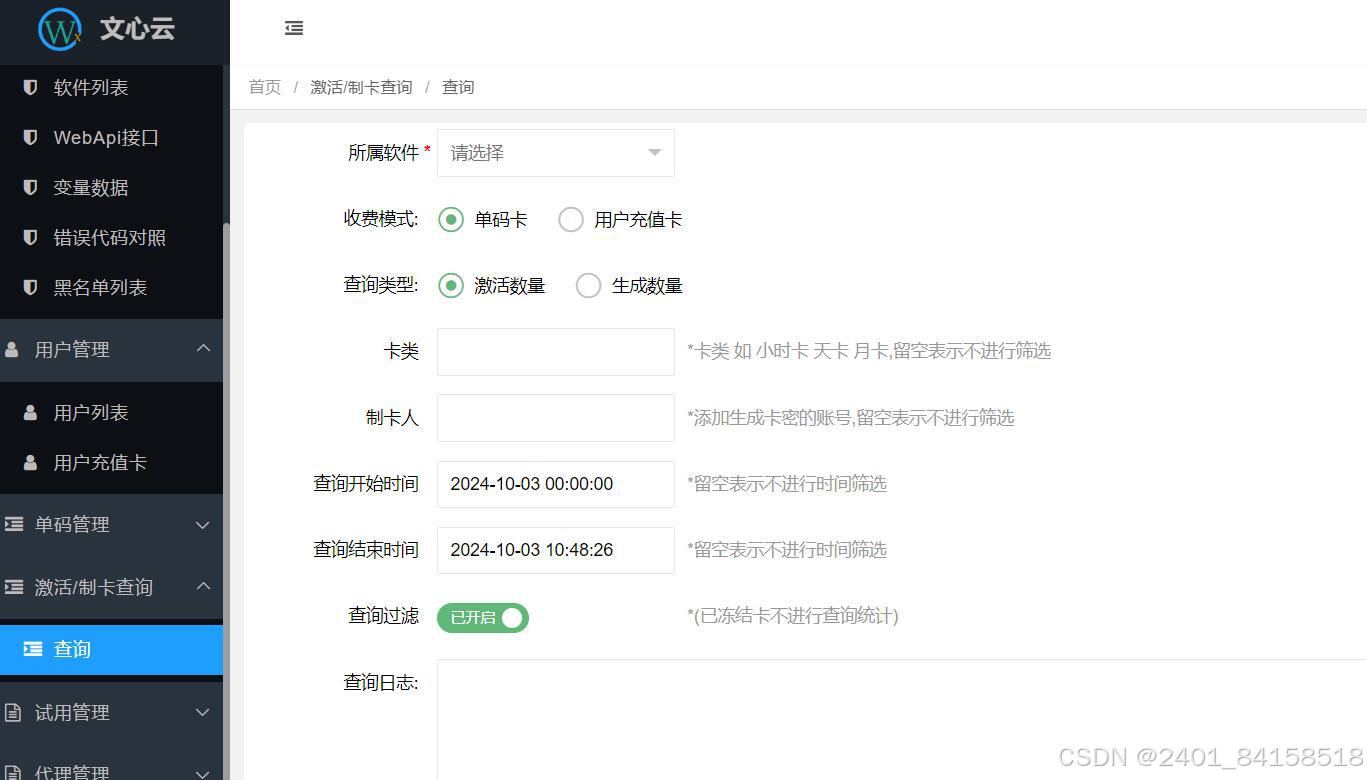Click the user icon beside 用户列表

coord(30,412)
